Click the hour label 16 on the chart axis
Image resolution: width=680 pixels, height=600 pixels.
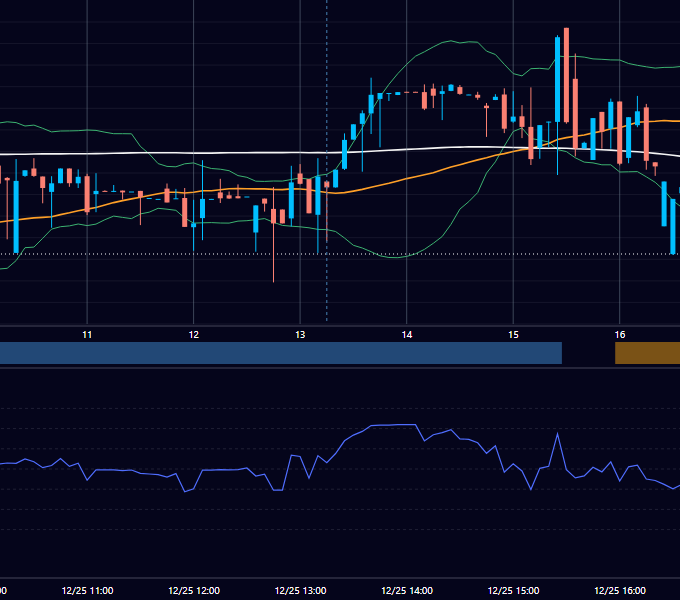[x=620, y=335]
